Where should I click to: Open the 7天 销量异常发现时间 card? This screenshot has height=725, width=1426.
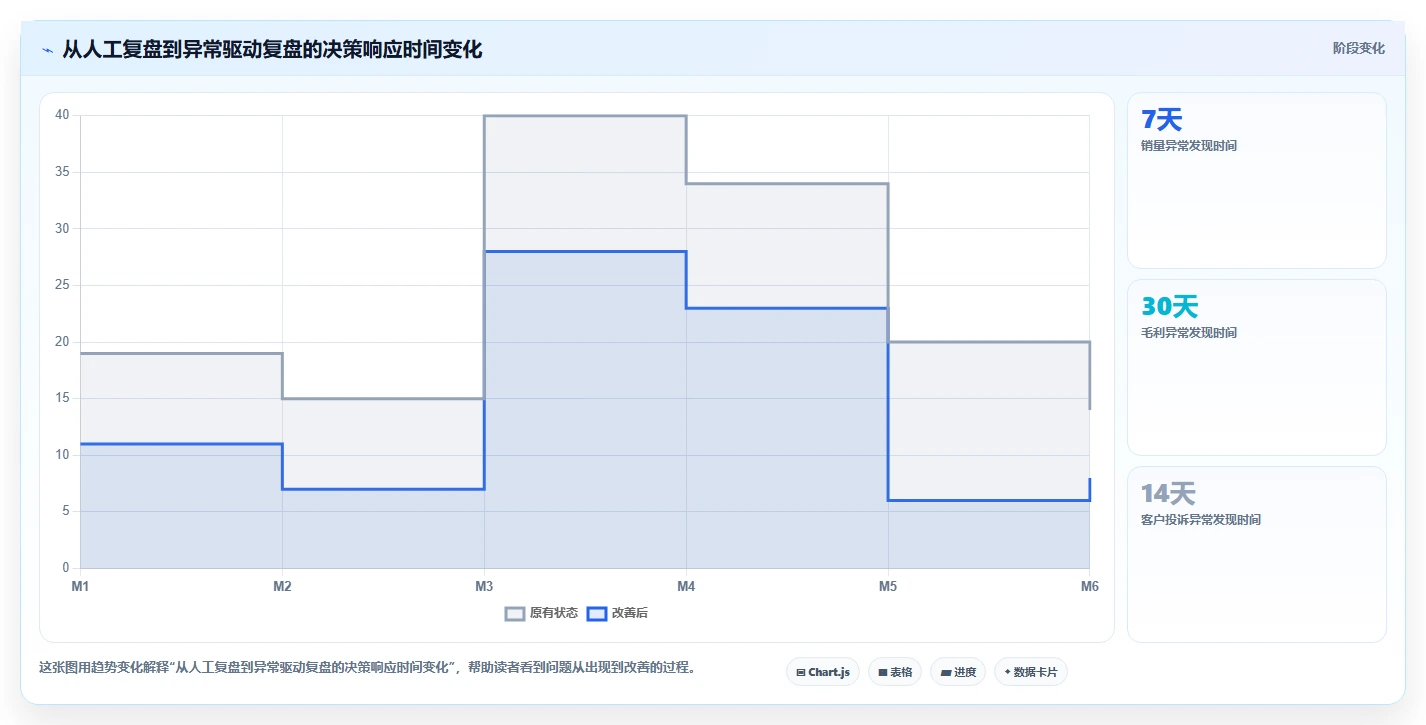[x=1257, y=181]
